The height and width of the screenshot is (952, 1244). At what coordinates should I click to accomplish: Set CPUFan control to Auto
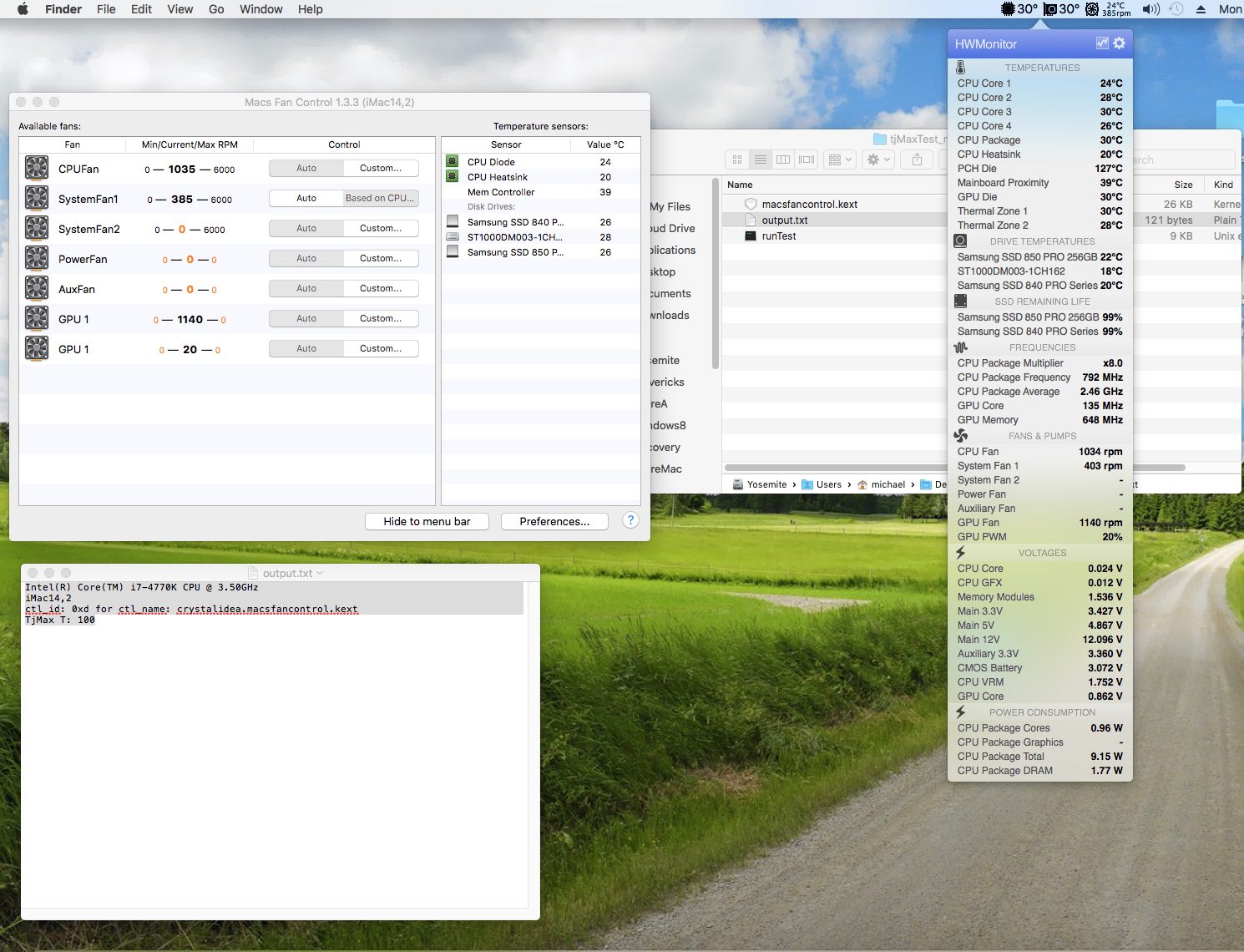click(x=306, y=168)
